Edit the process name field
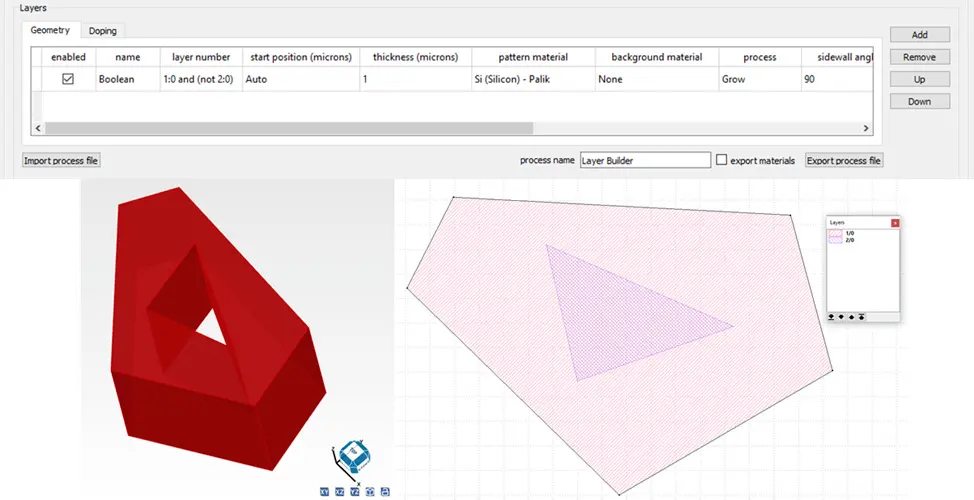The width and height of the screenshot is (974, 500). point(645,160)
